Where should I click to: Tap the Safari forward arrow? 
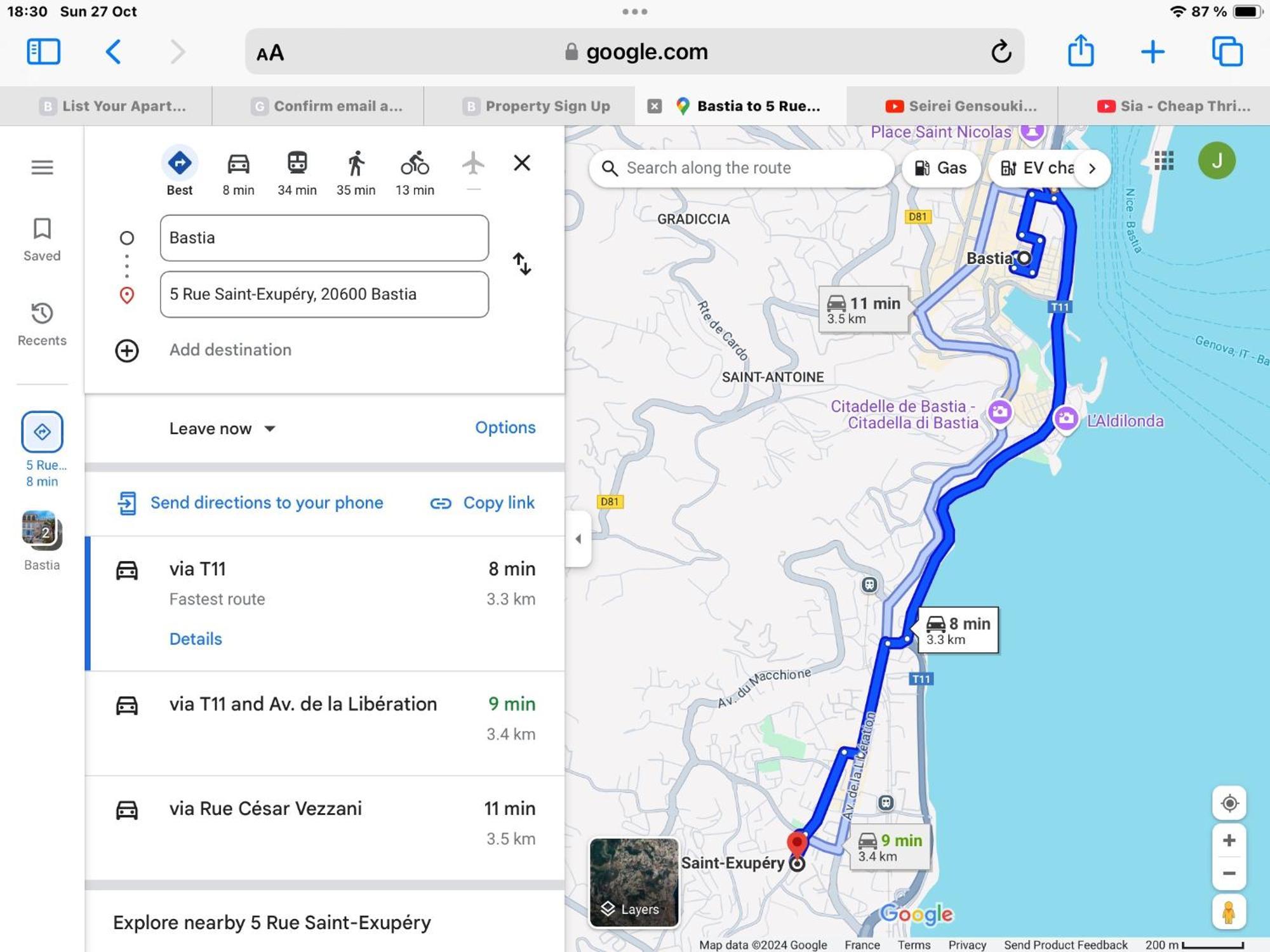pos(178,51)
